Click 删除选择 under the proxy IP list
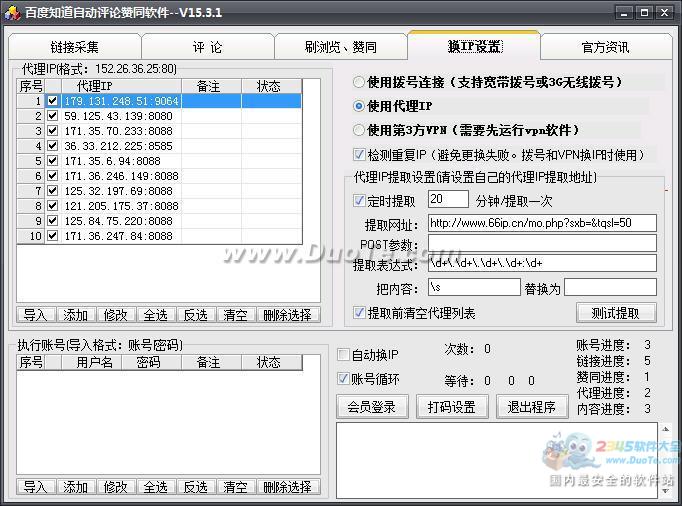682x506 pixels. 288,315
